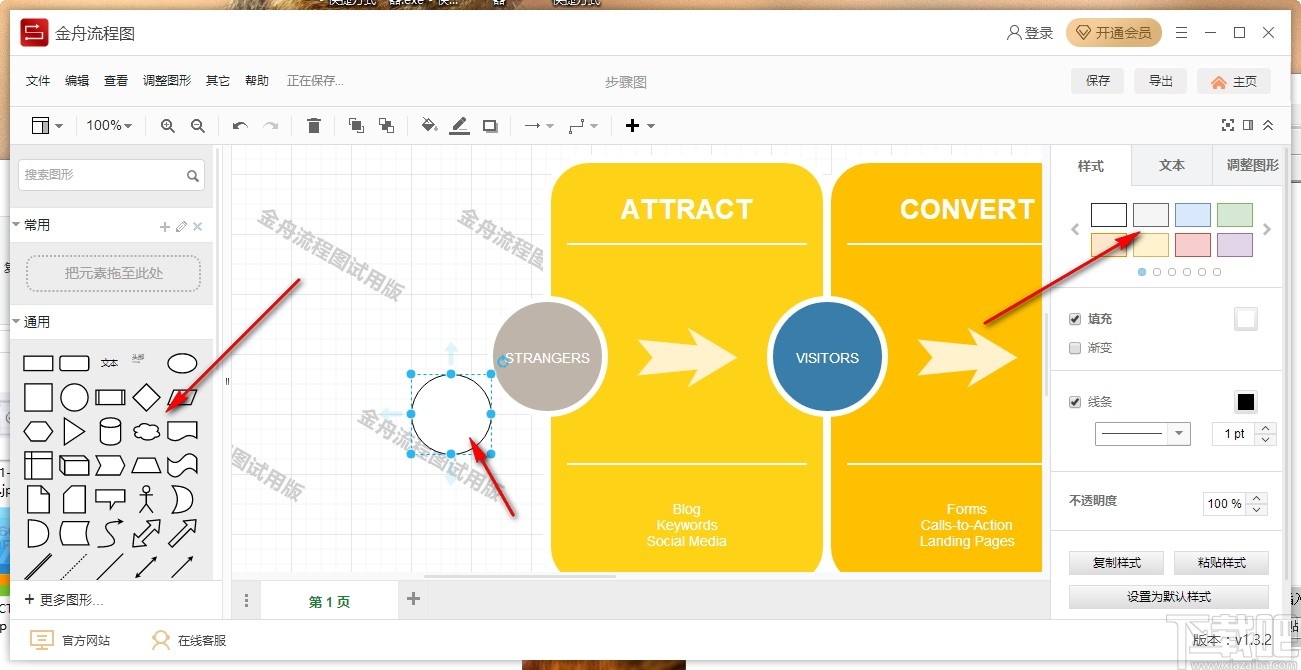Collapse the toolbar with double chevron
This screenshot has width=1301, height=670.
[x=1268, y=125]
